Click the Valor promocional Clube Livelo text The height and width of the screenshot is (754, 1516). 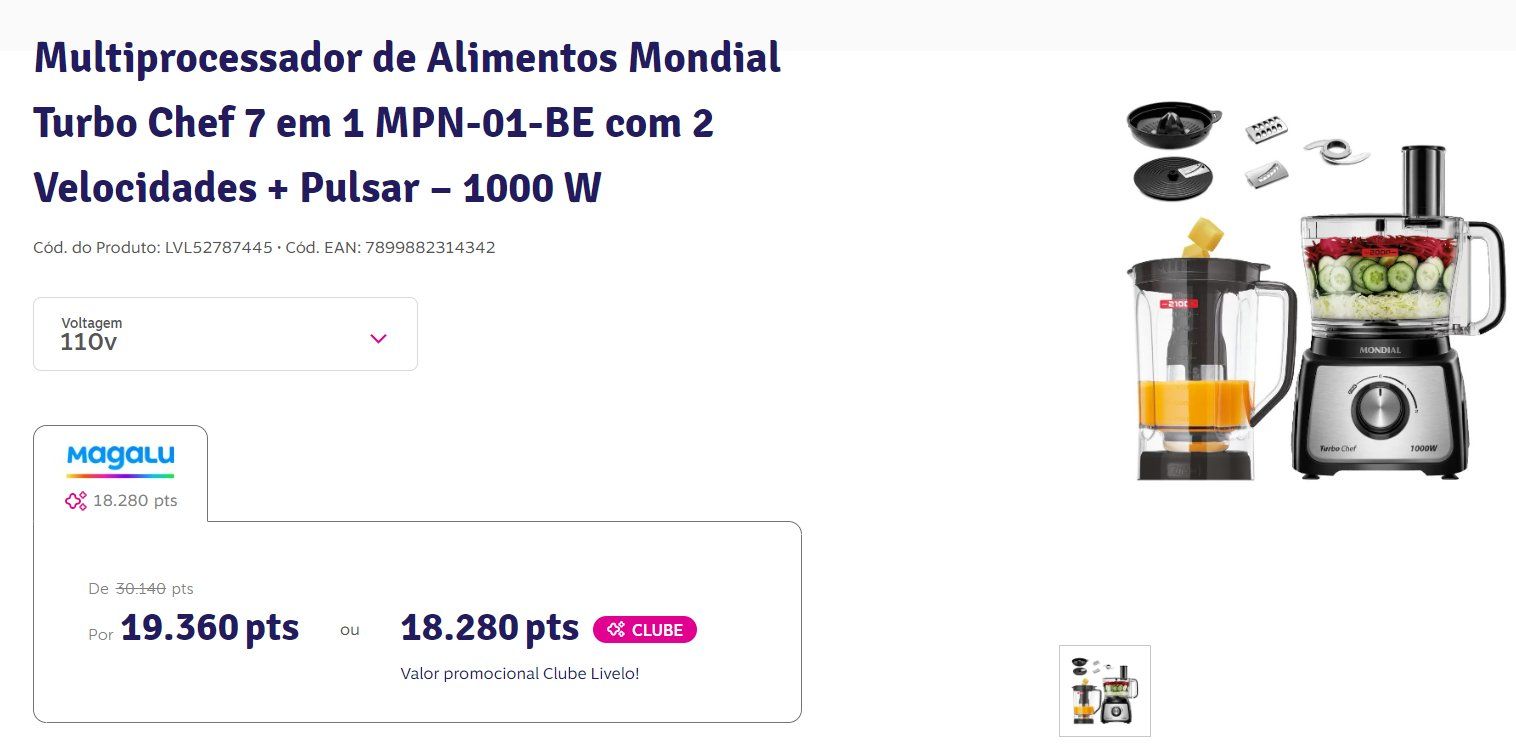tap(520, 674)
